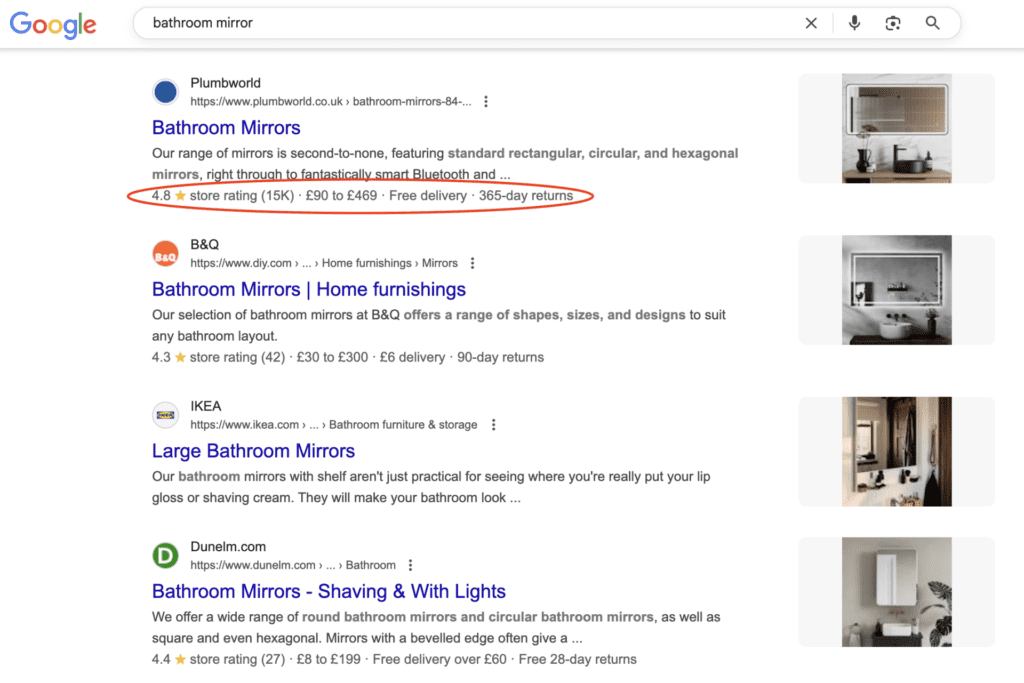Viewport: 1024px width, 683px height.
Task: Open the Large Bathroom Mirrors IKEA link
Action: tap(253, 451)
